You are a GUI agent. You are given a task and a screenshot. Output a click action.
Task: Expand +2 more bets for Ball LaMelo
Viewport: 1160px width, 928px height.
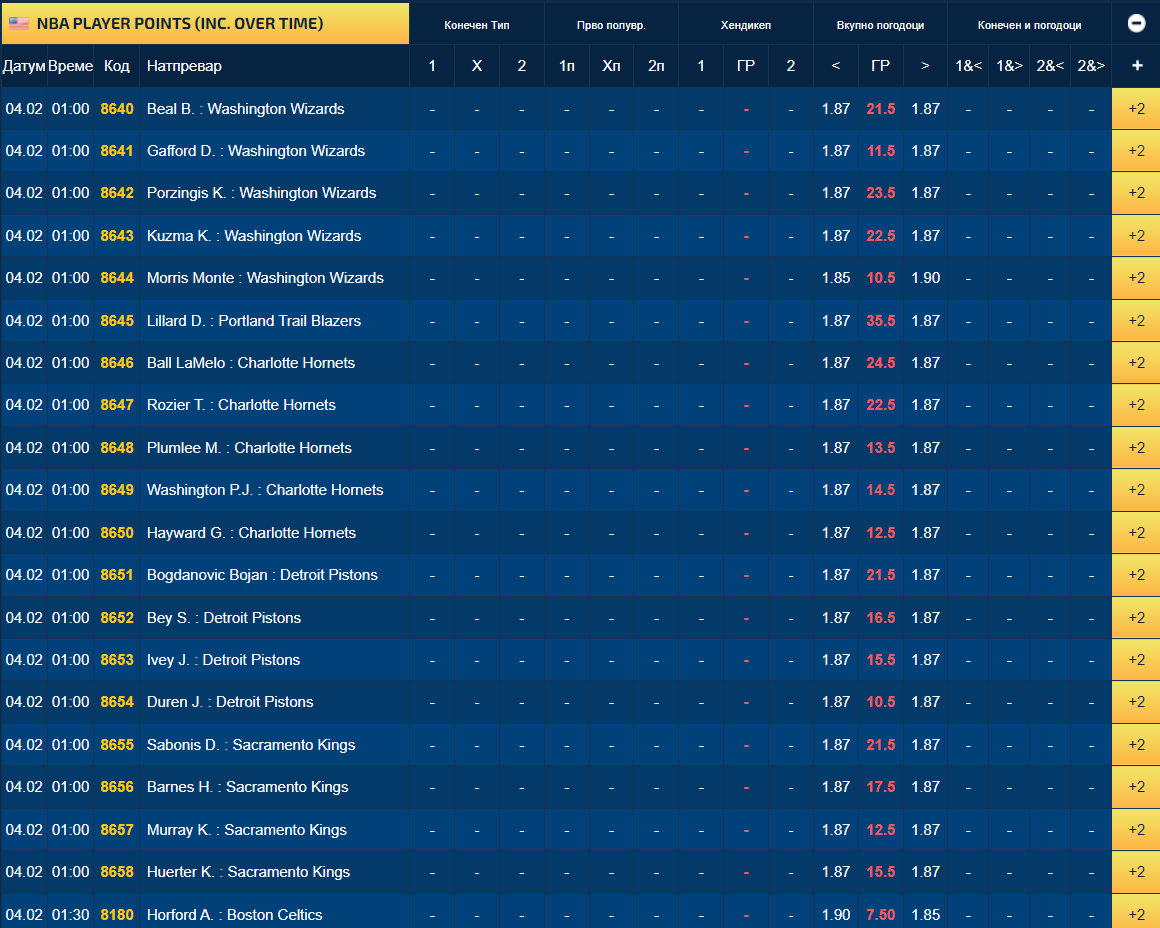(1136, 363)
